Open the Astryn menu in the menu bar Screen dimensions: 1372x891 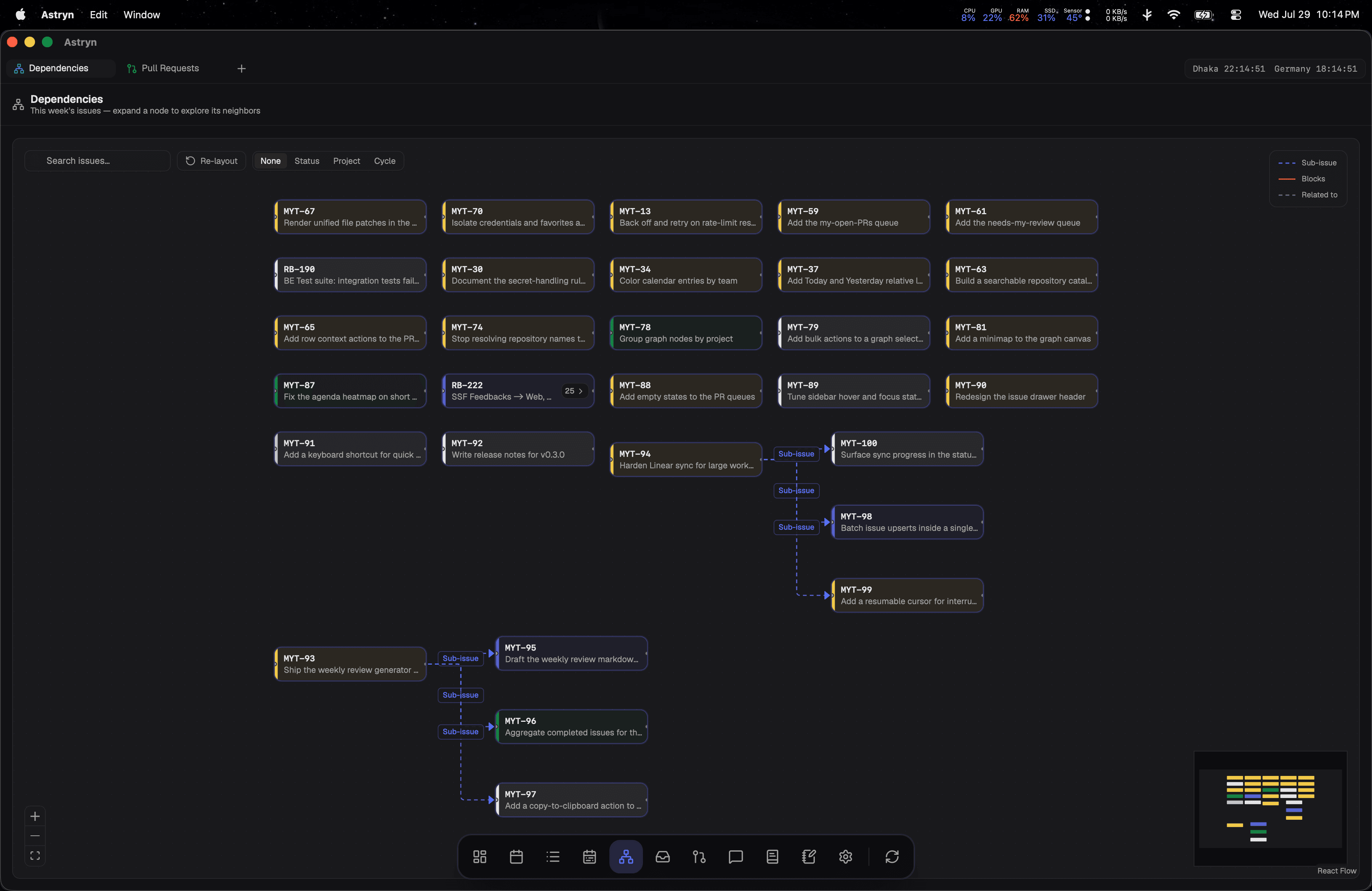coord(57,14)
